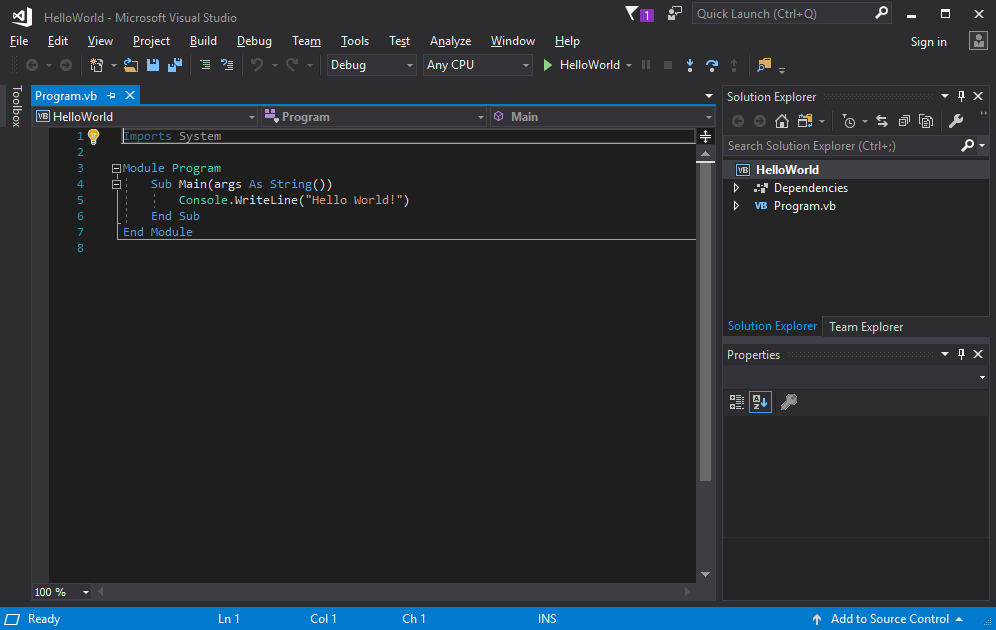Click the Sort Properties Alphabetically icon
996x630 pixels.
click(760, 402)
